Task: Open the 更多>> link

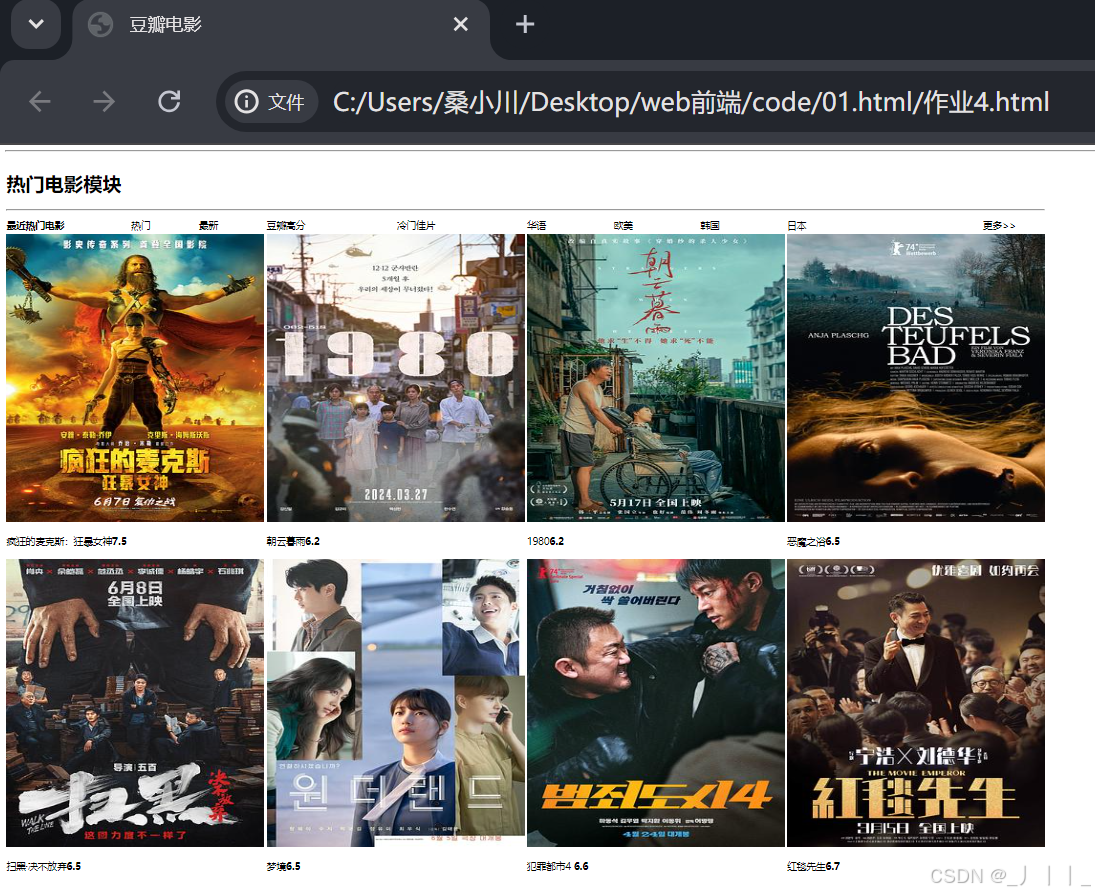Action: 999,226
